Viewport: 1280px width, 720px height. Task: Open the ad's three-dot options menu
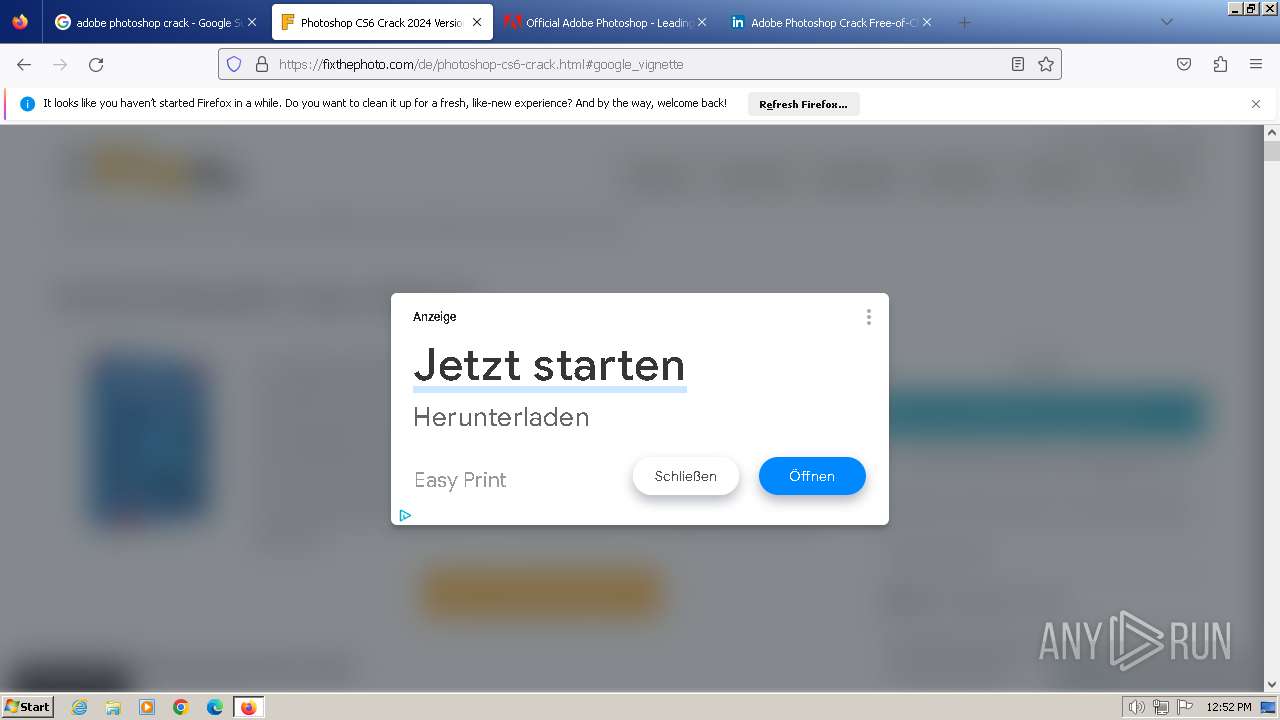point(869,317)
